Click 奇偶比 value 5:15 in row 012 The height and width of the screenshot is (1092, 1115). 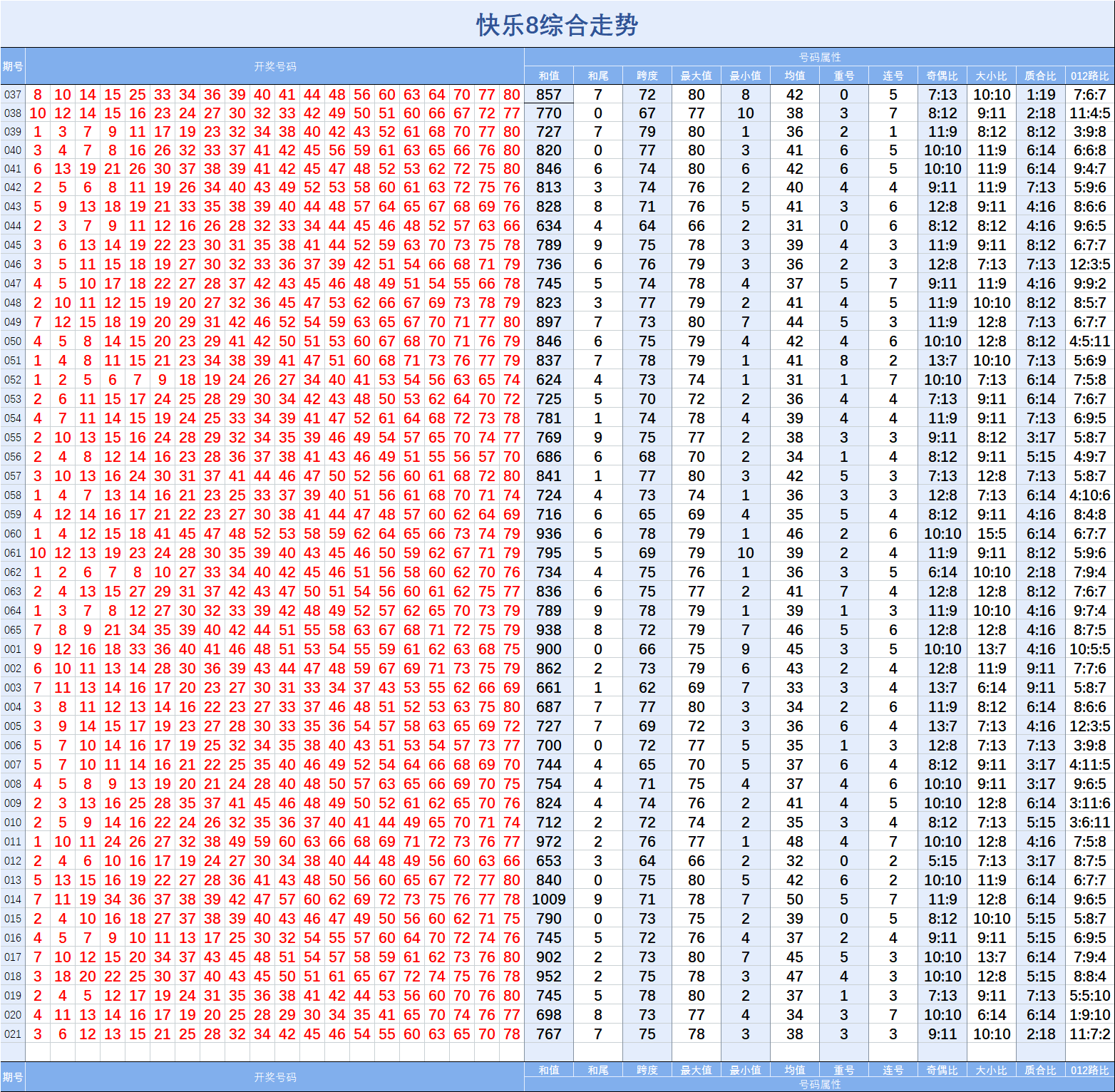[942, 861]
